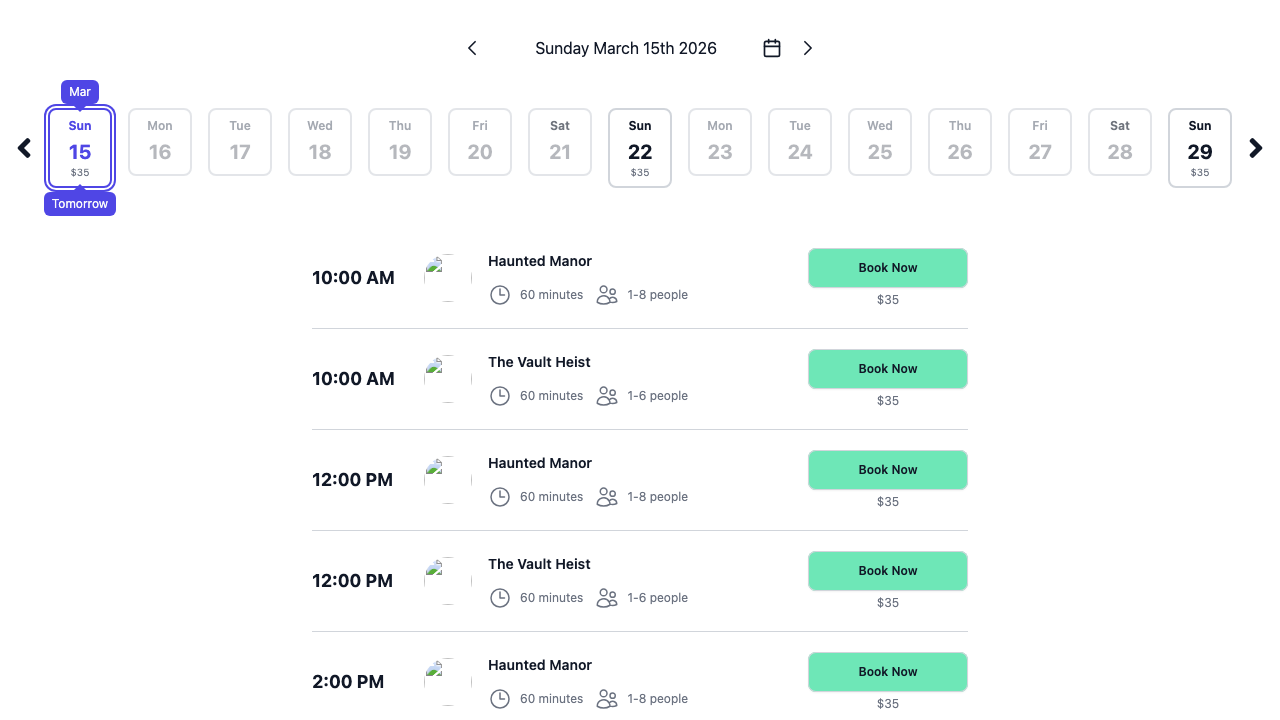Book Now for the 12:00 PM Vault Heist session
Screen dimensions: 1280x720
887,570
